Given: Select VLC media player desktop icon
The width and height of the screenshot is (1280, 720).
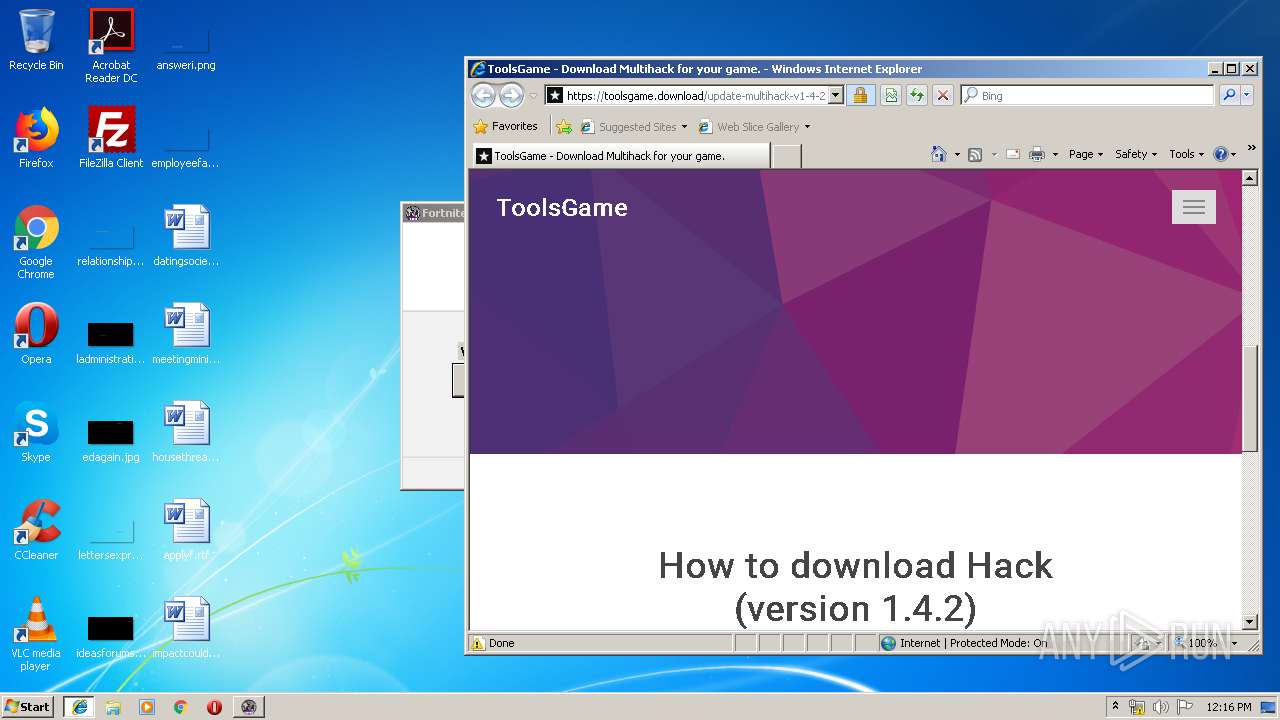Looking at the screenshot, I should (36, 634).
